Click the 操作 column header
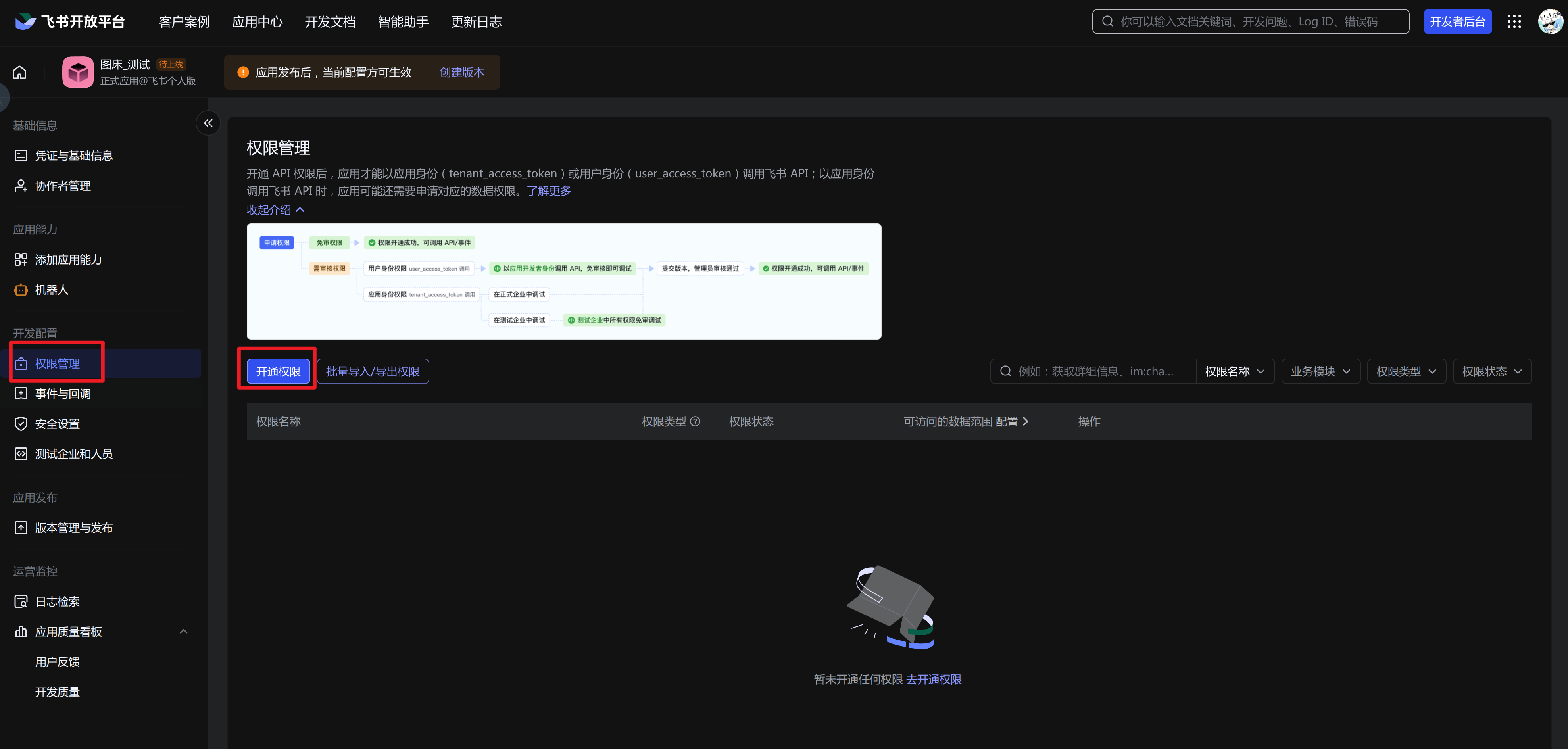 1089,421
